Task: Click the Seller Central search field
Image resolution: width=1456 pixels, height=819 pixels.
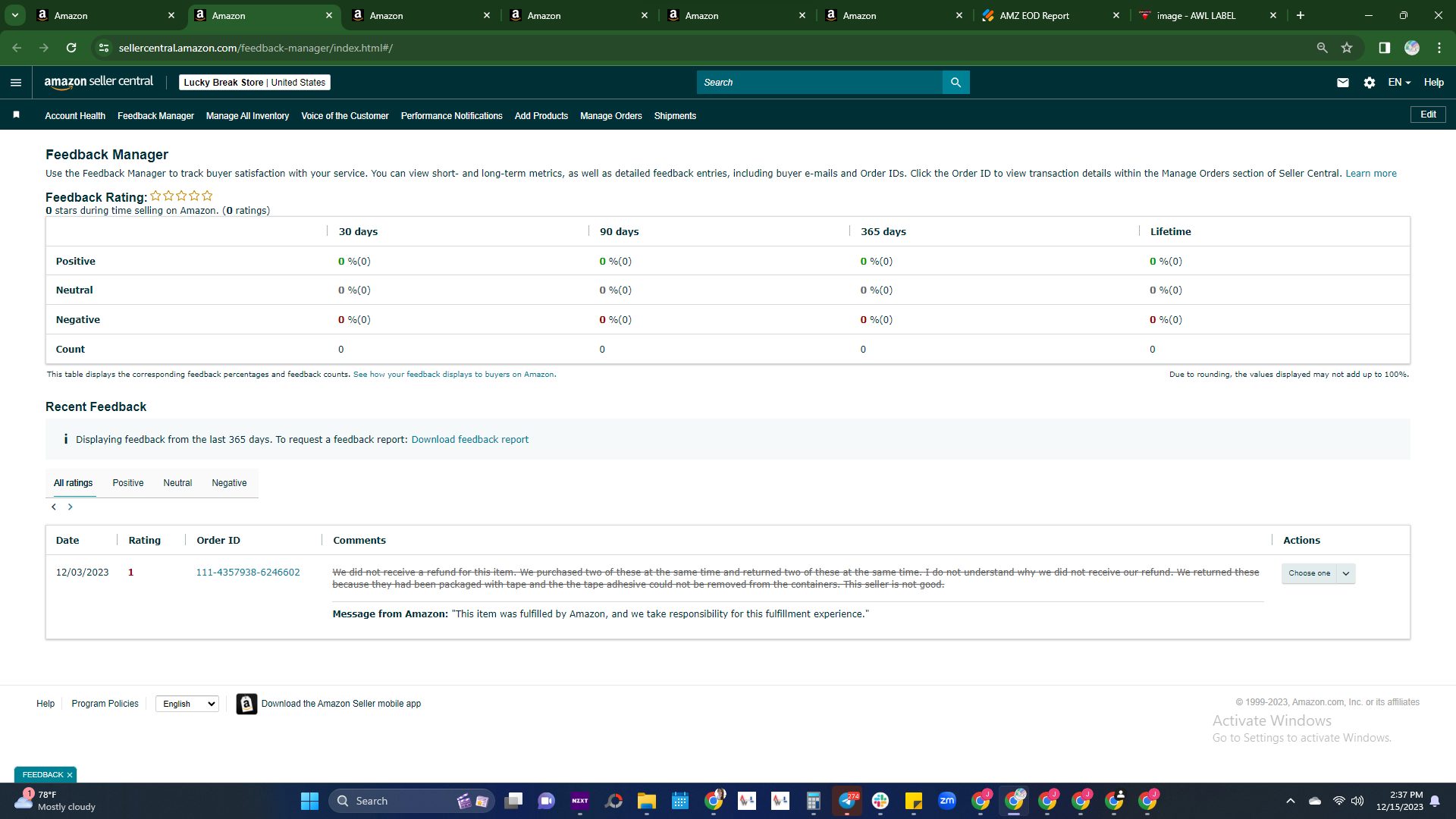Action: [x=820, y=83]
